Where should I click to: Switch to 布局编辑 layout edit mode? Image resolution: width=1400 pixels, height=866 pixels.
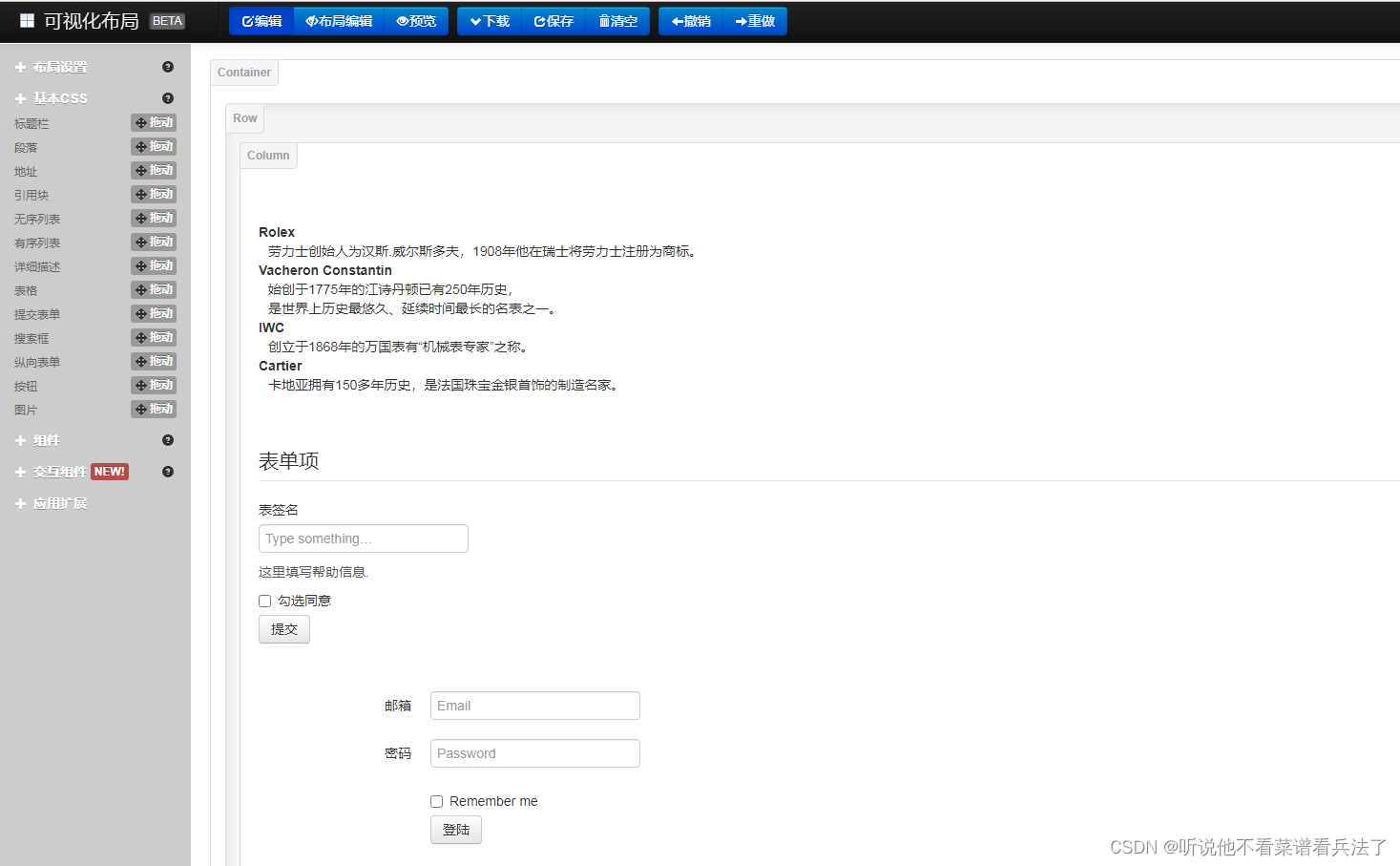339,21
